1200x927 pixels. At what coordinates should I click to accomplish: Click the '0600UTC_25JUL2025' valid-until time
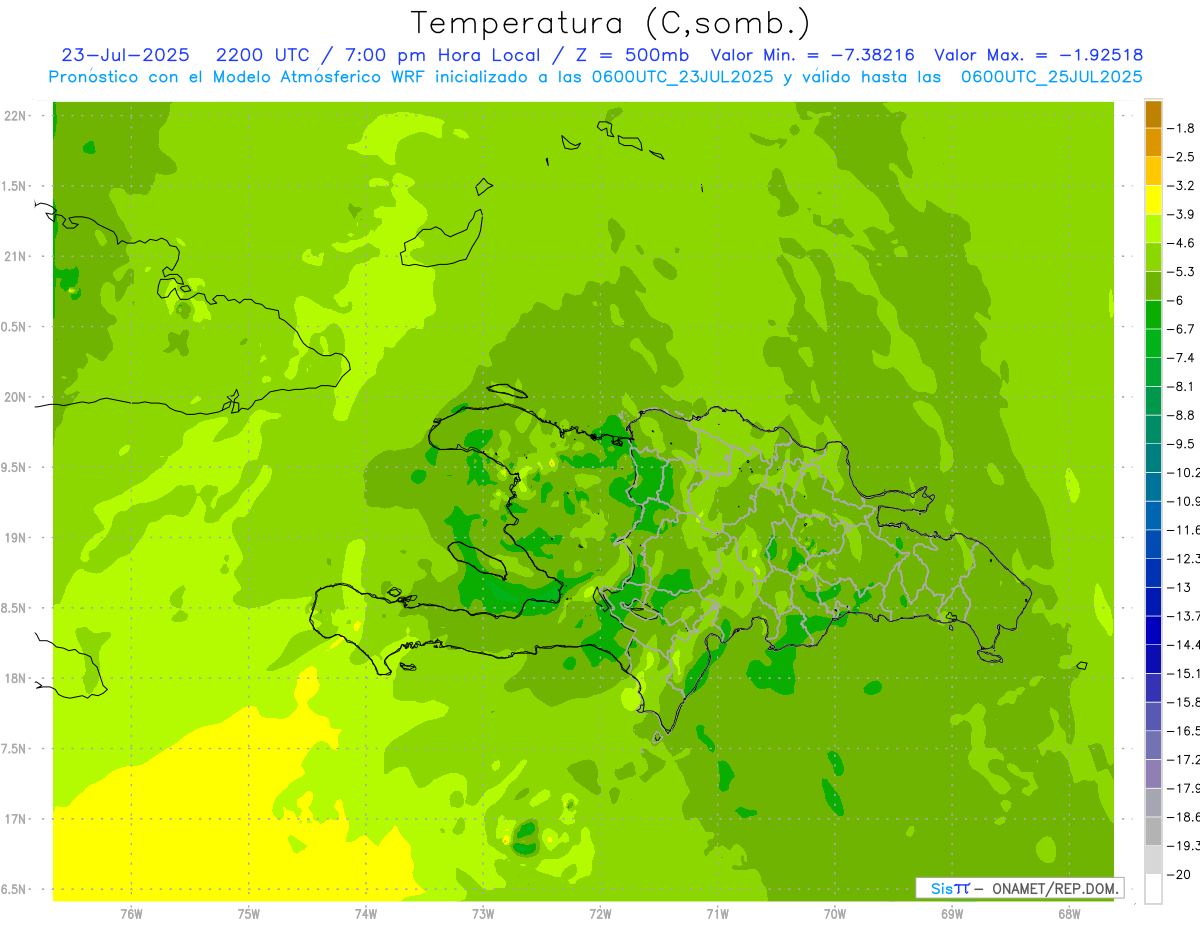(1051, 77)
